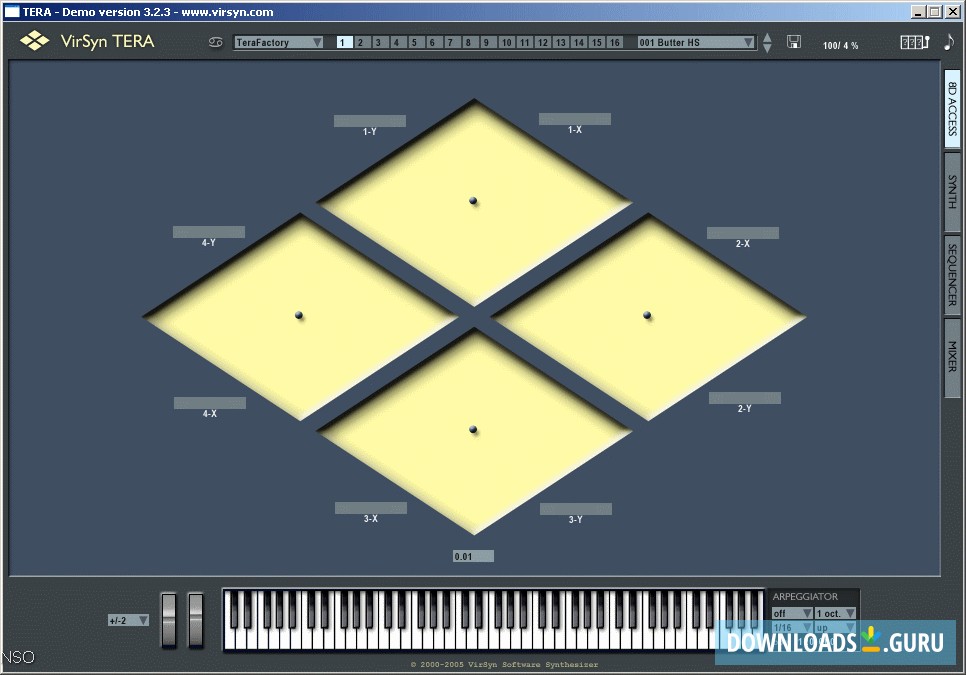Click the VirSyn TERA title text
The image size is (966, 675).
[107, 41]
